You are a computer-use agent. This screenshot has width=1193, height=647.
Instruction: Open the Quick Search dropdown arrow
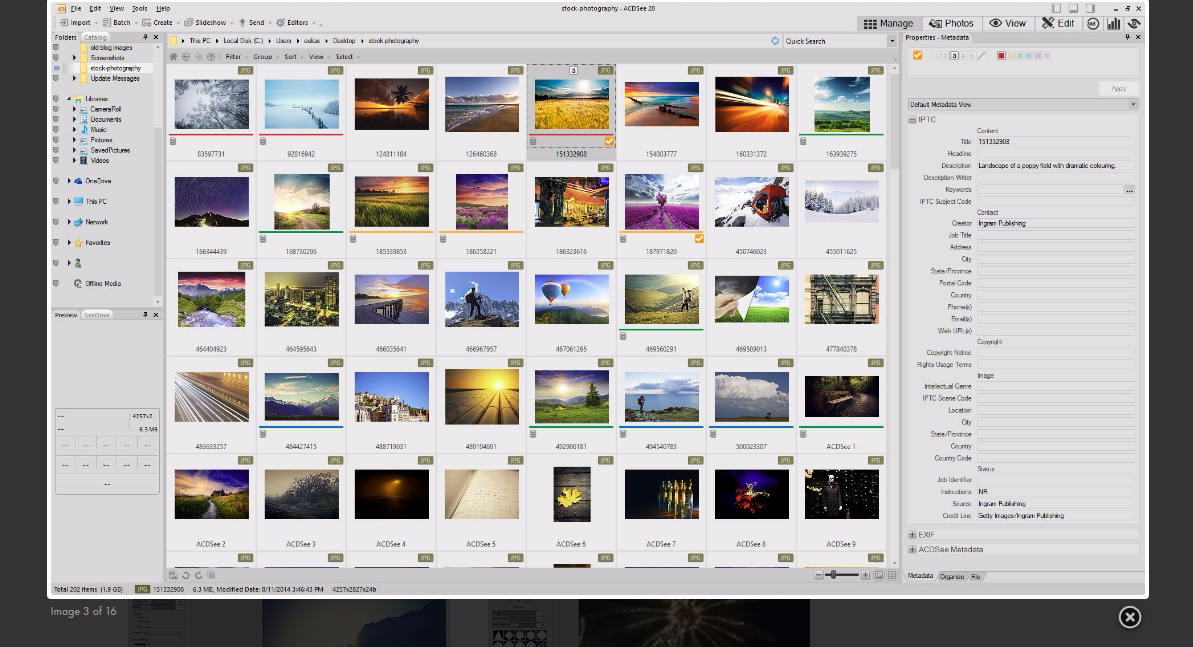[x=892, y=41]
